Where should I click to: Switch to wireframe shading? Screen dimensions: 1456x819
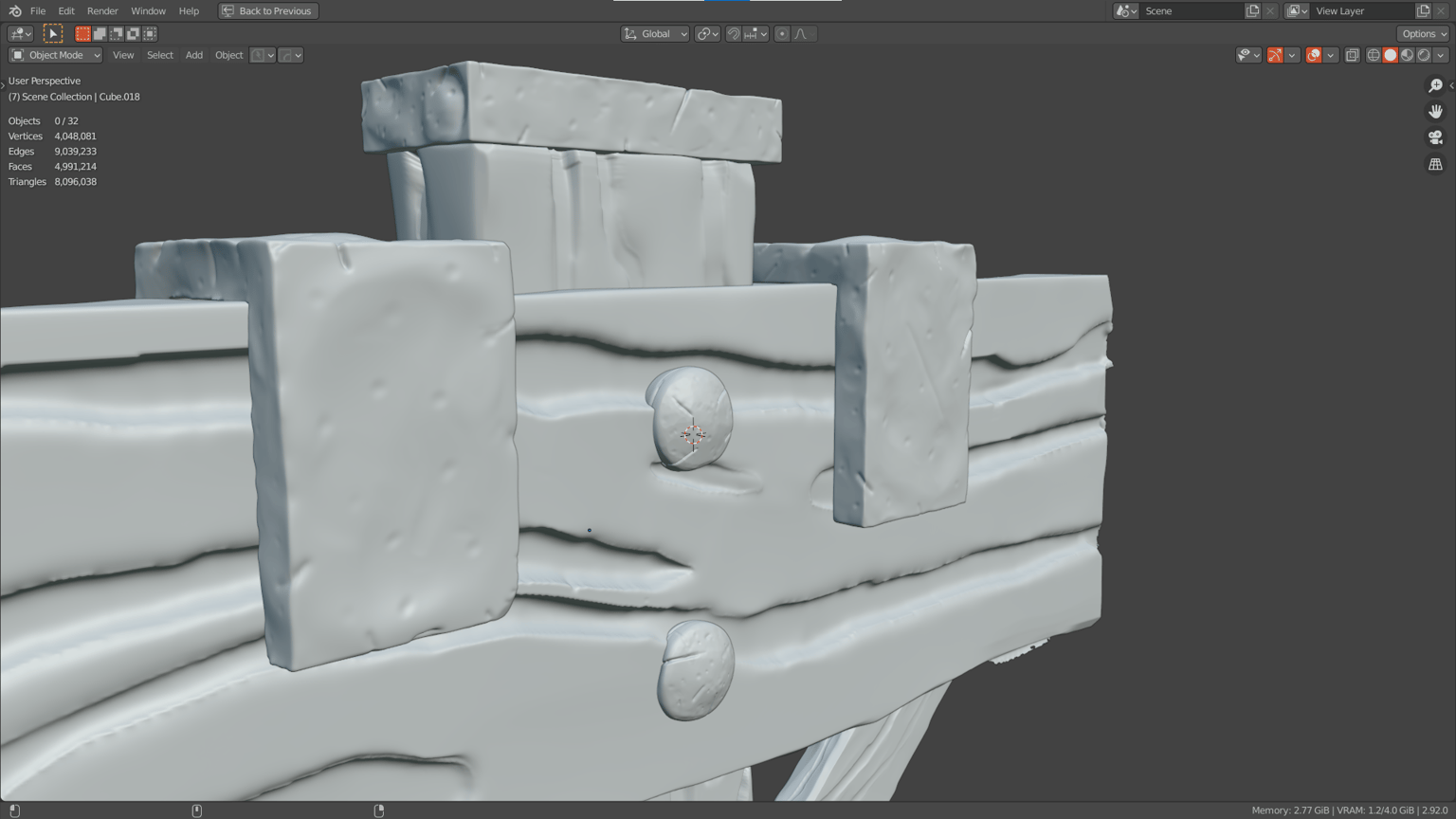coord(1374,55)
